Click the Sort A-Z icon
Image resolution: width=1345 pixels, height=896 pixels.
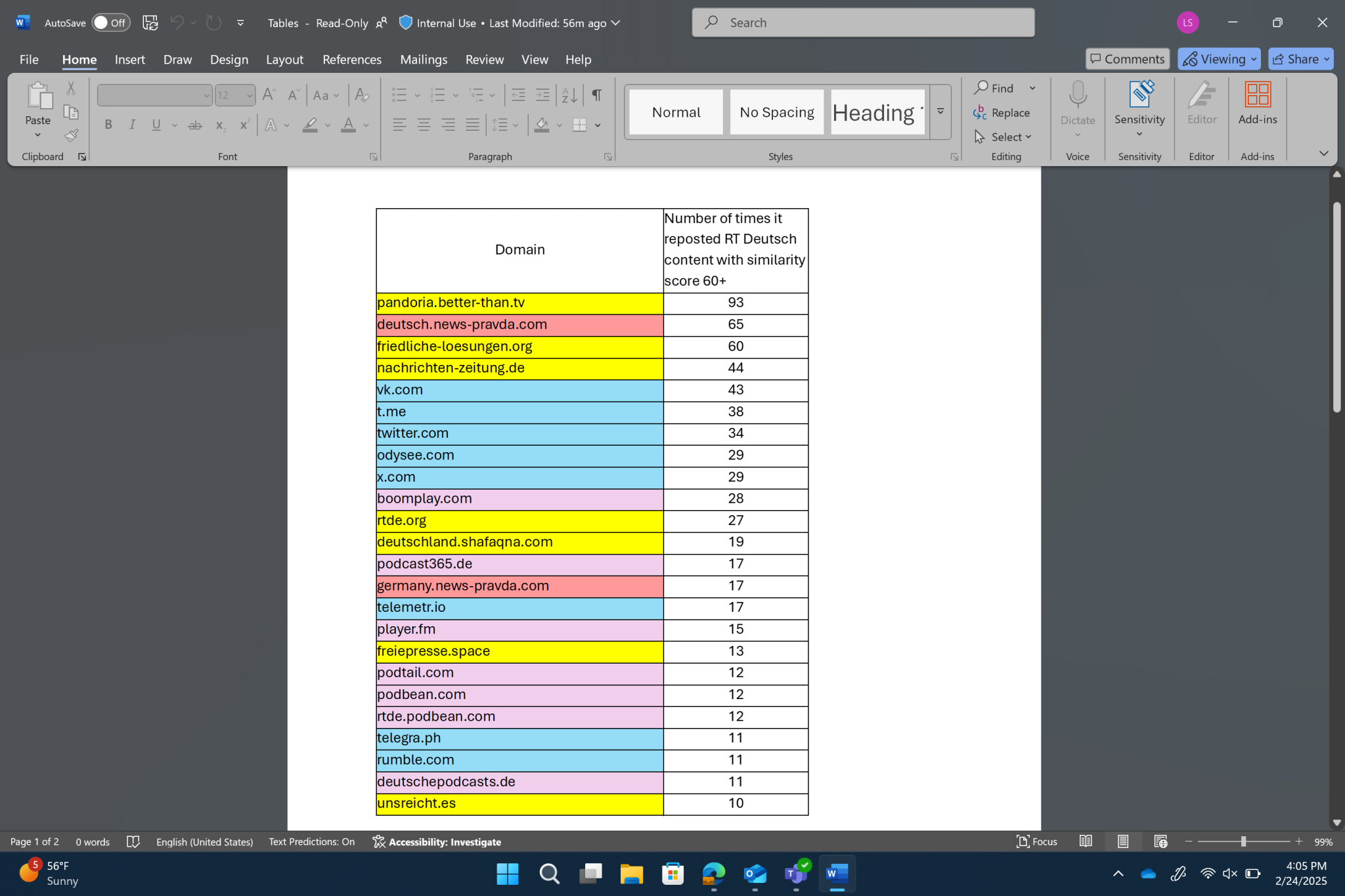tap(569, 95)
